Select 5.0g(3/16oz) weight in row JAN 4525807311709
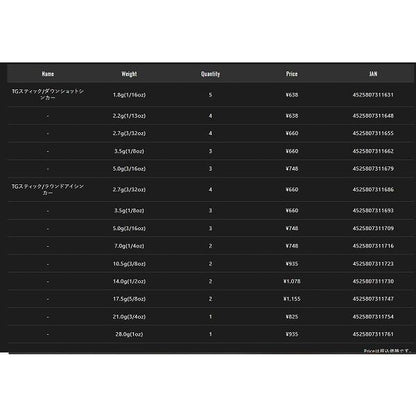 (129, 228)
